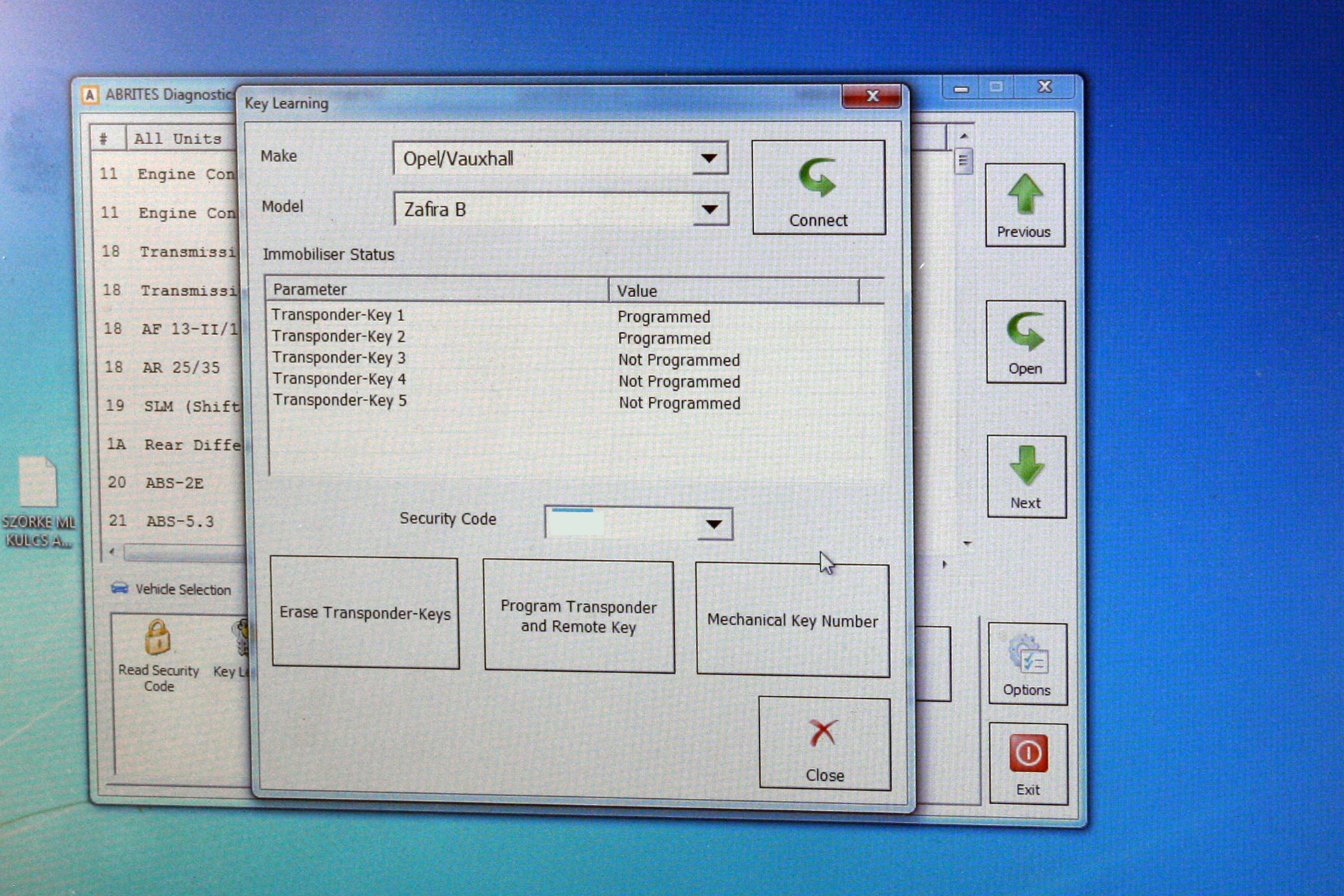Click the All Units column header
This screenshot has height=896, width=1344.
tap(181, 139)
